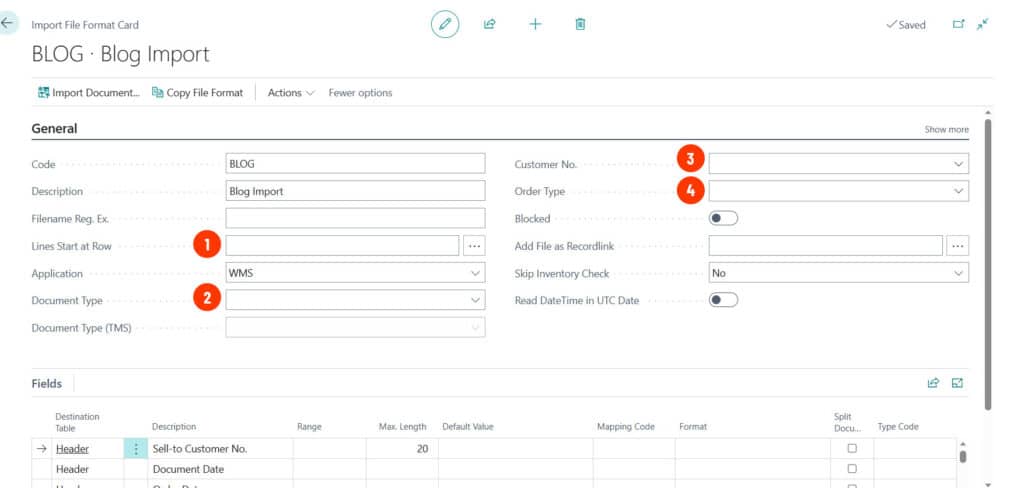Viewport: 1024px width, 488px height.
Task: Open row menu dots for Sell-to Customer No.
Action: tap(136, 449)
